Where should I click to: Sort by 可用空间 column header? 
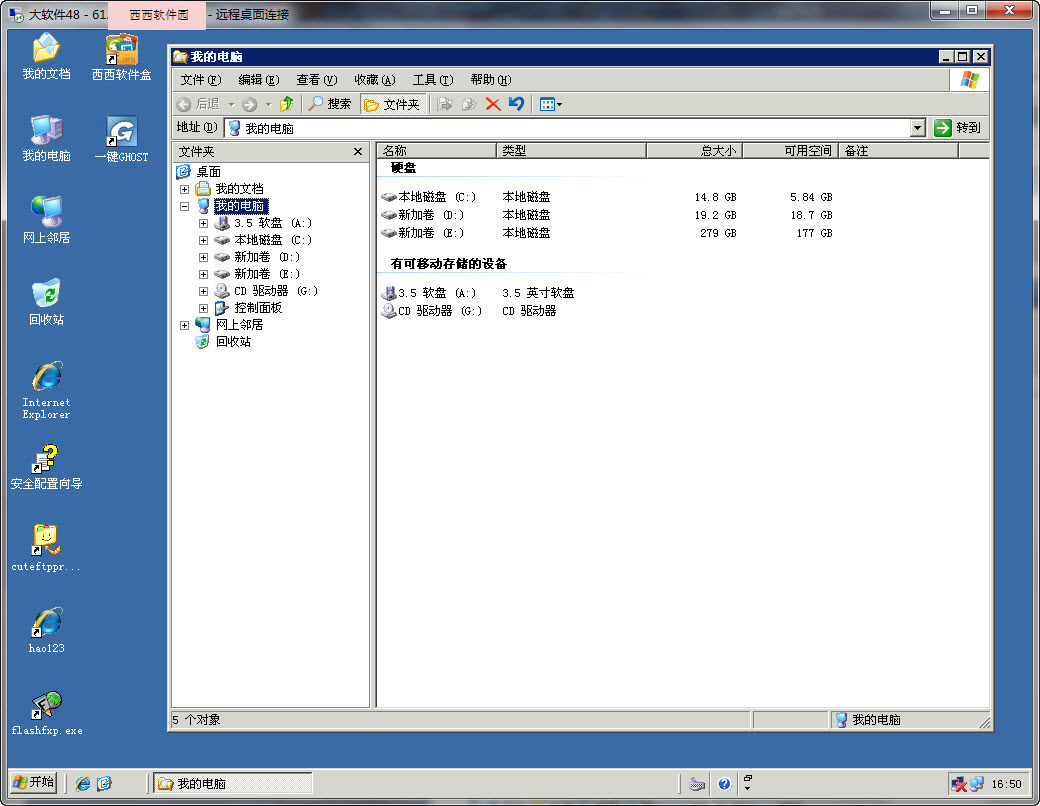pyautogui.click(x=790, y=151)
